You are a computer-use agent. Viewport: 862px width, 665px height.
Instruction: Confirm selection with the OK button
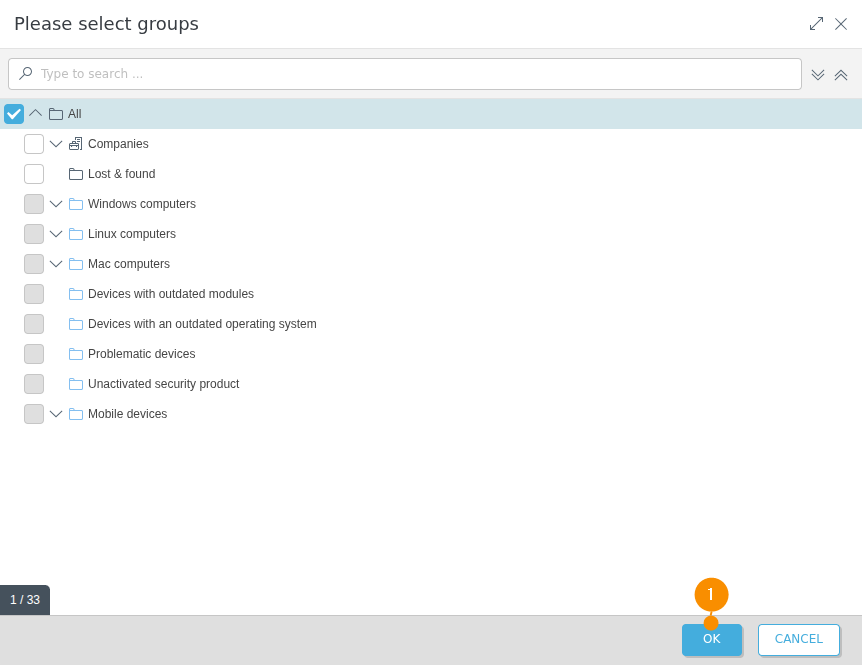tap(712, 640)
